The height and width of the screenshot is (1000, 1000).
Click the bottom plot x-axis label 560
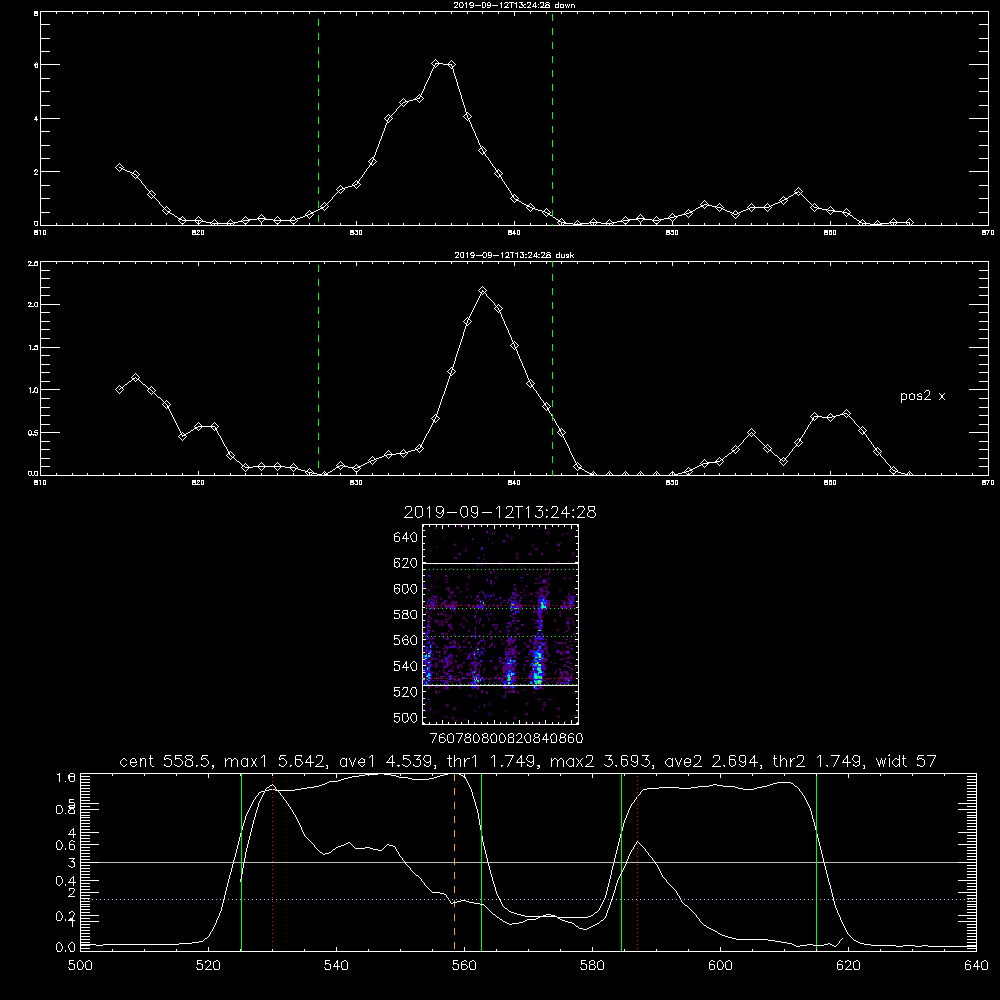pyautogui.click(x=464, y=966)
